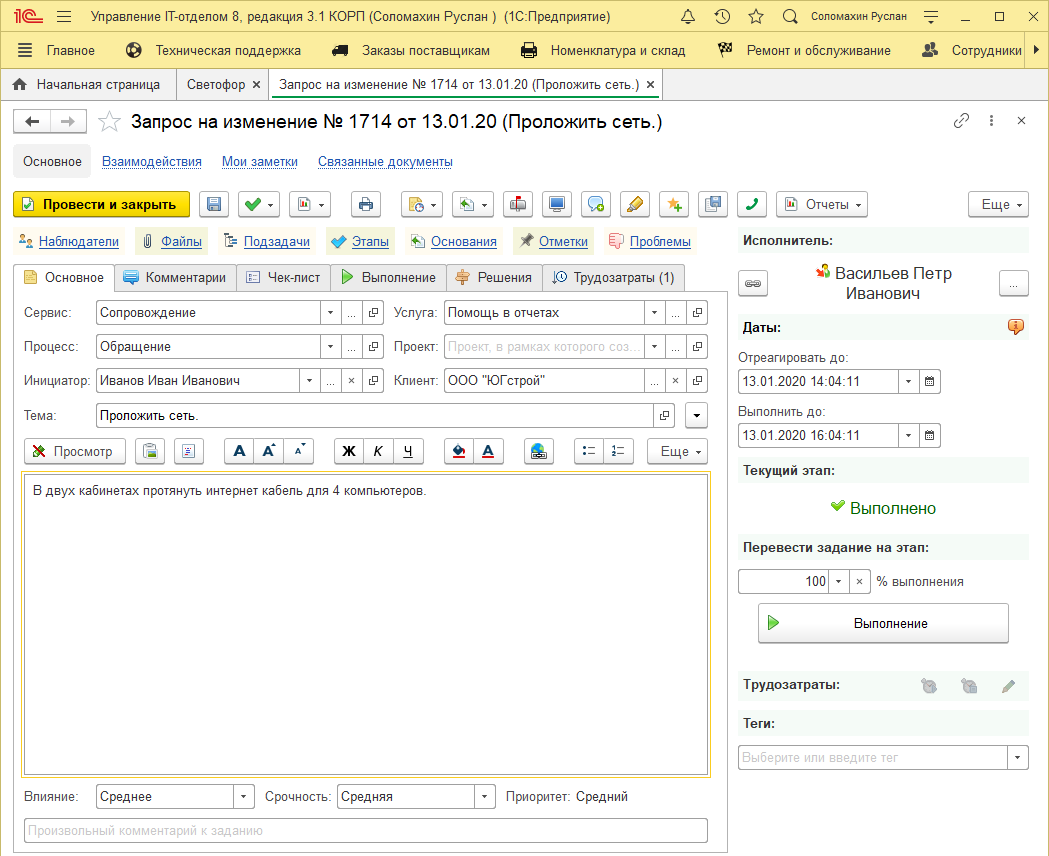Expand the Сервис dropdown list
The width and height of the screenshot is (1049, 856).
(330, 313)
